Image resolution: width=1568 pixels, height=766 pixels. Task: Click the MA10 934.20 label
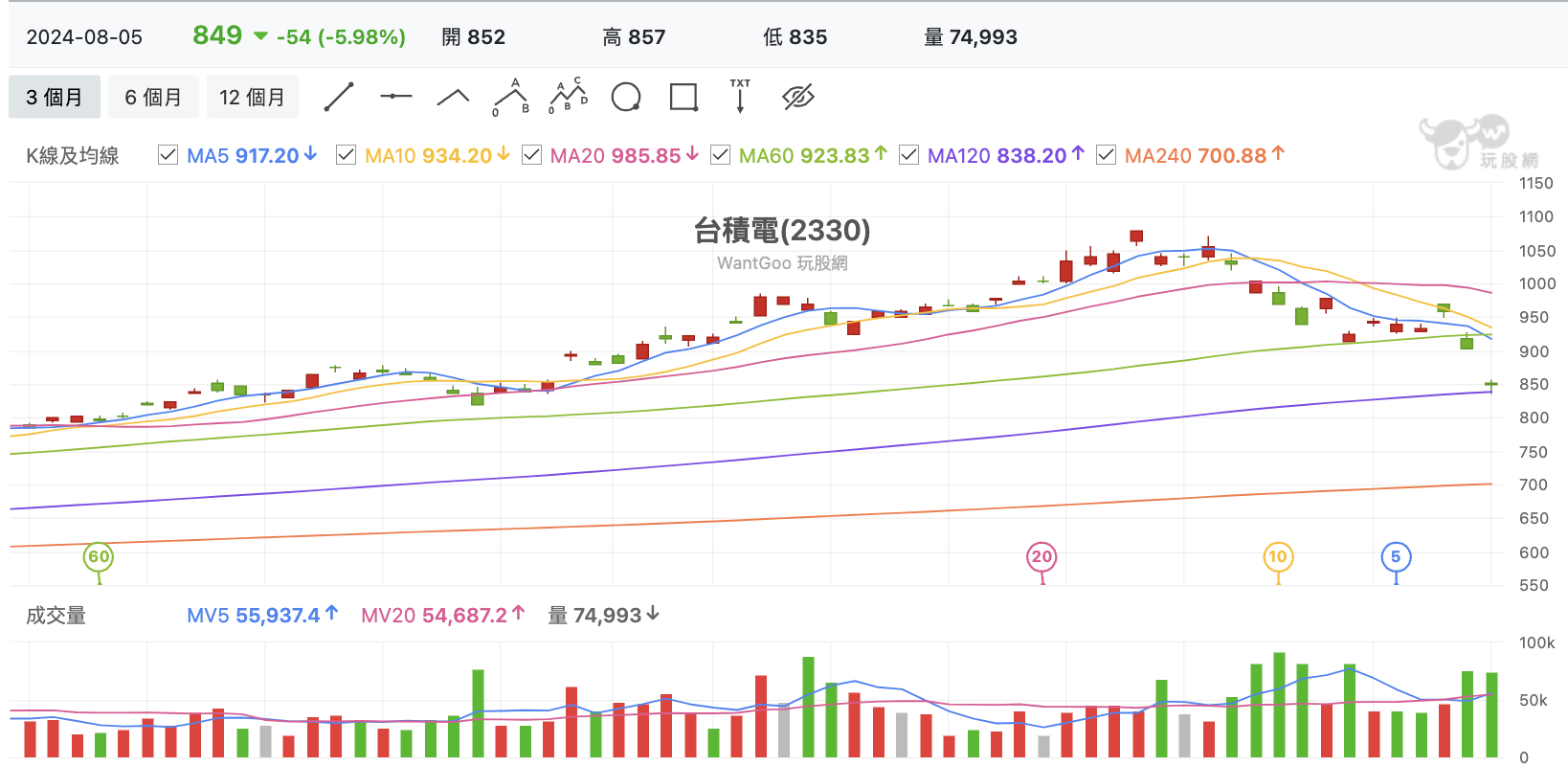[x=437, y=155]
